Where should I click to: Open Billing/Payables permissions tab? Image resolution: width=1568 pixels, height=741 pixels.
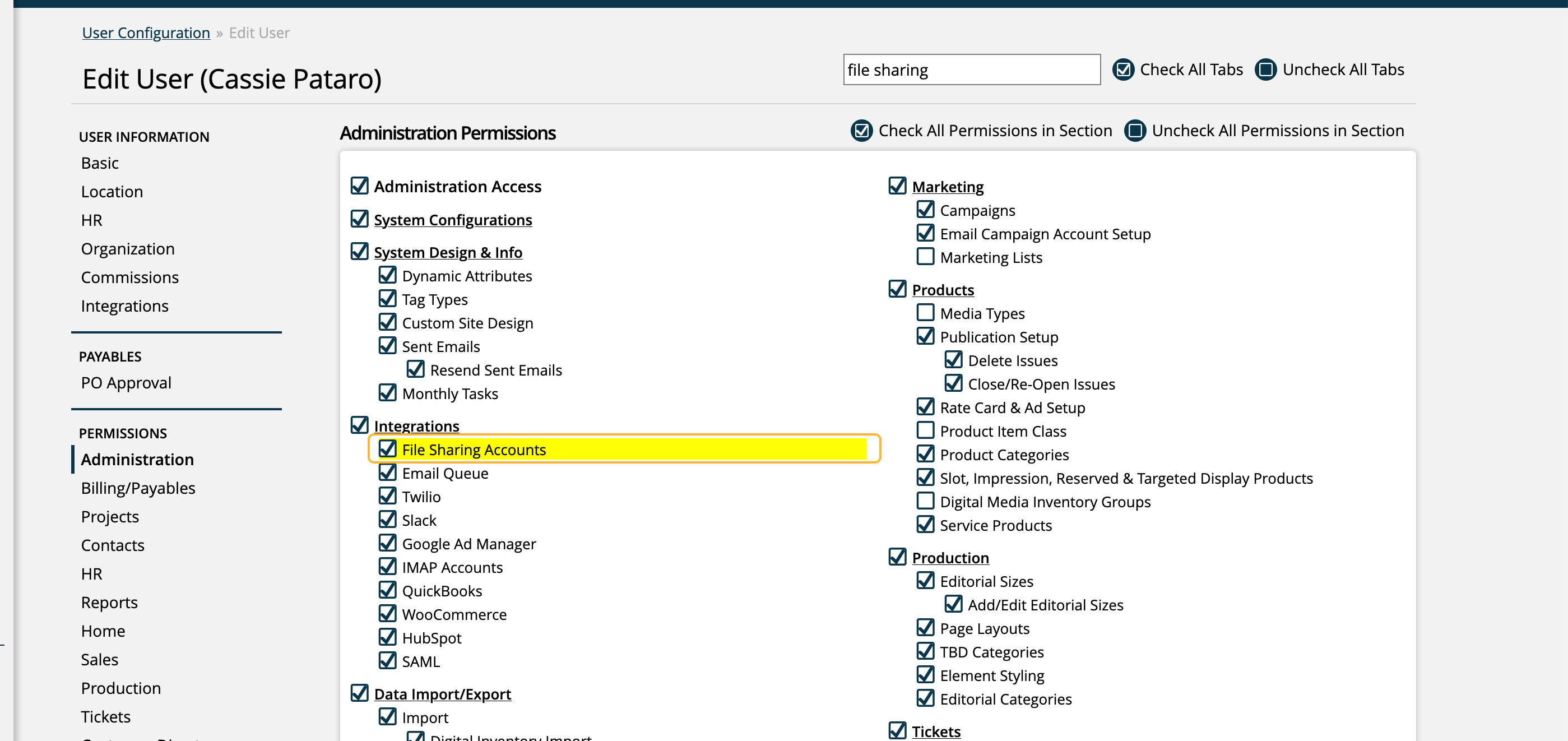[x=138, y=488]
